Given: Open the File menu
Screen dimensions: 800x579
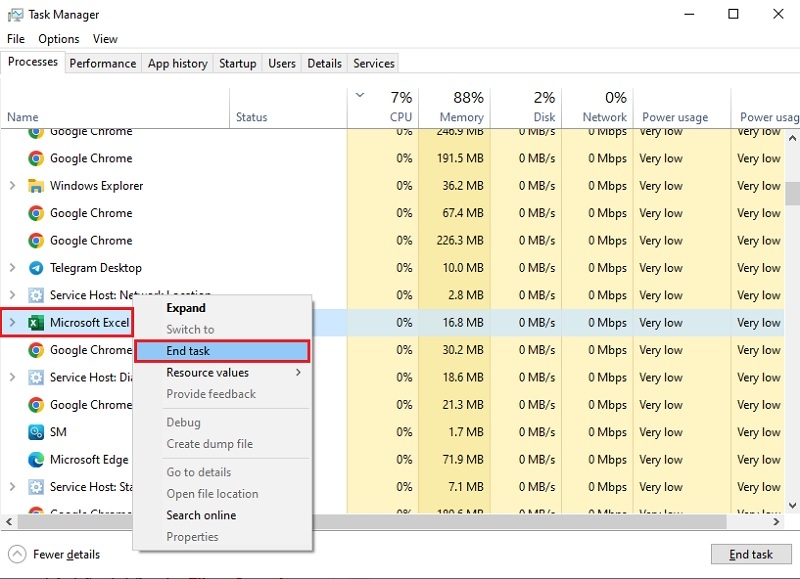Looking at the screenshot, I should (x=16, y=39).
